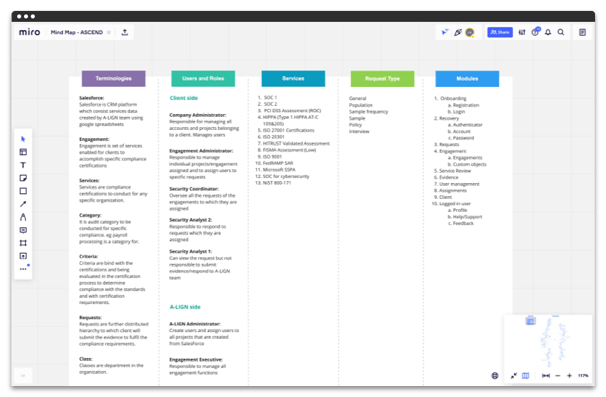Select the Users and Roles header

point(203,78)
